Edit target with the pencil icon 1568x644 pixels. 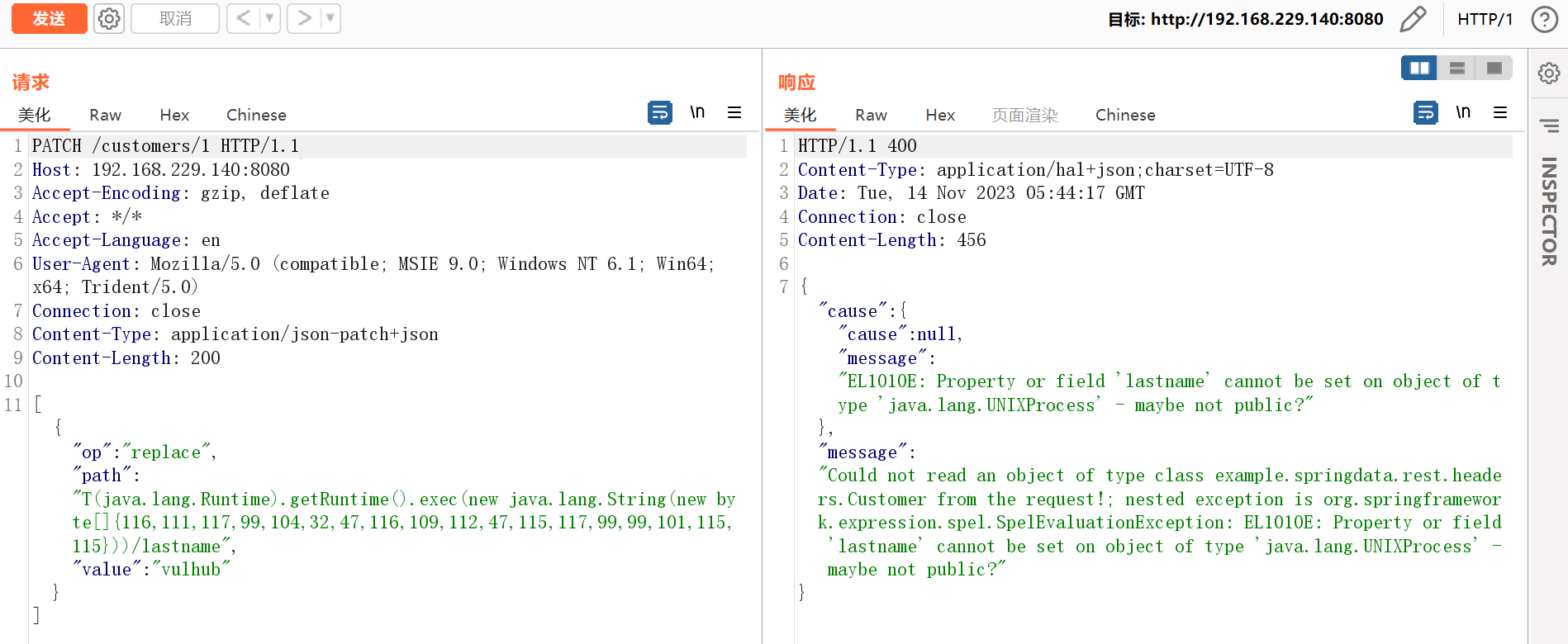coord(1413,19)
